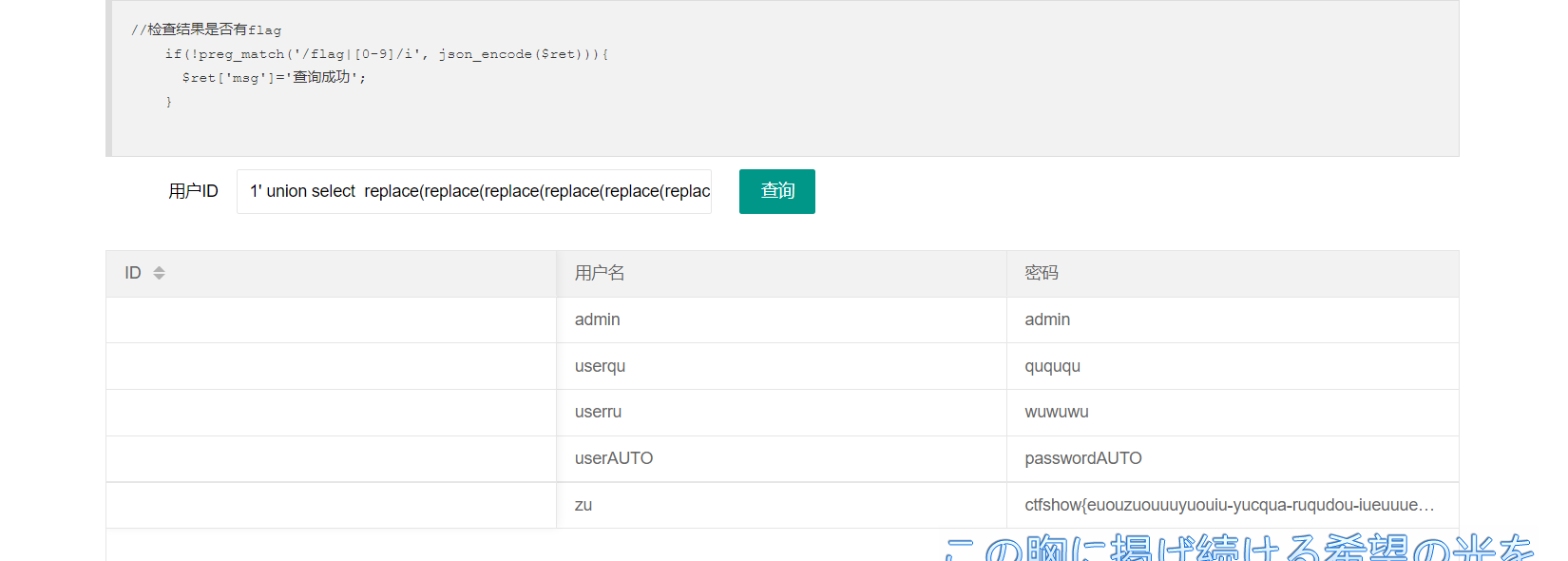The height and width of the screenshot is (561, 1568).
Task: Click the 密码 column header
Action: 1233,274
